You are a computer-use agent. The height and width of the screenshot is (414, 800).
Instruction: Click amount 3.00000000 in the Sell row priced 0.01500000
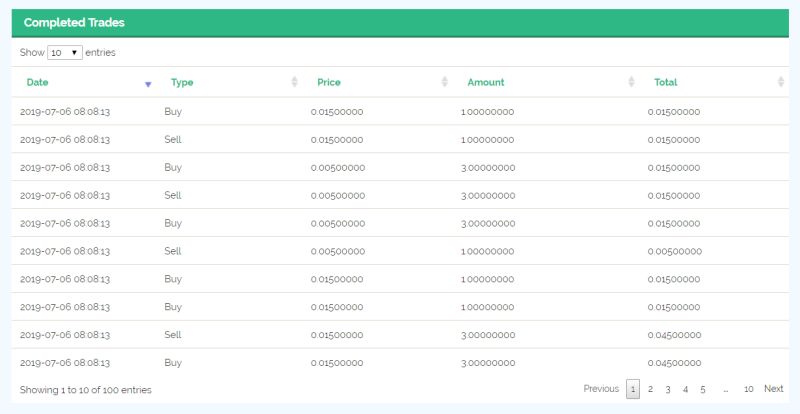point(488,335)
